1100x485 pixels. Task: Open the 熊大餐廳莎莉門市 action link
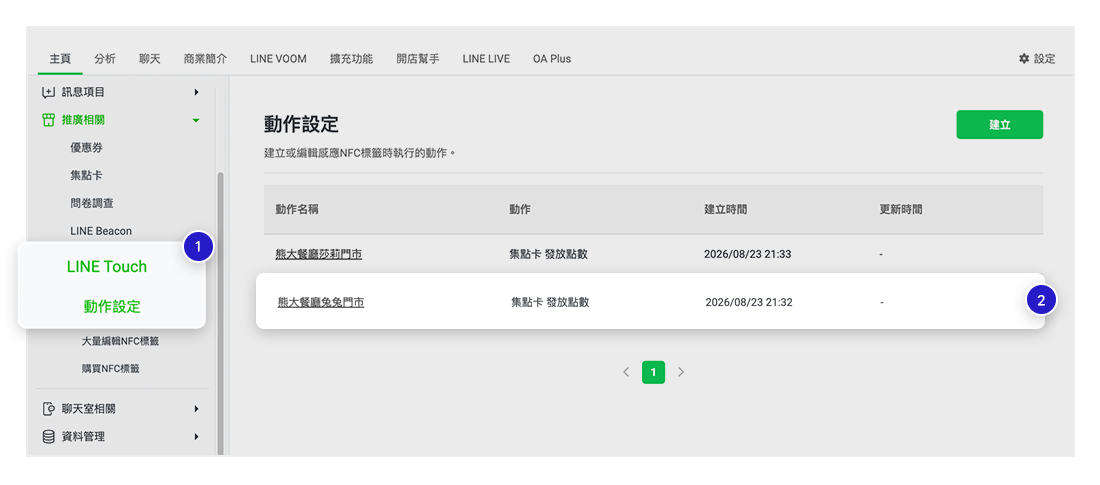click(x=318, y=254)
